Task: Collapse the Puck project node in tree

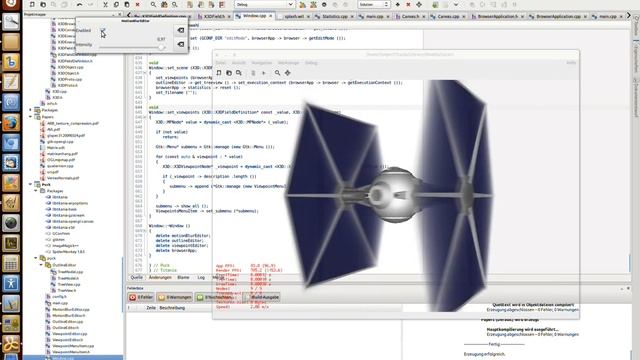Action: pyautogui.click(x=30, y=184)
